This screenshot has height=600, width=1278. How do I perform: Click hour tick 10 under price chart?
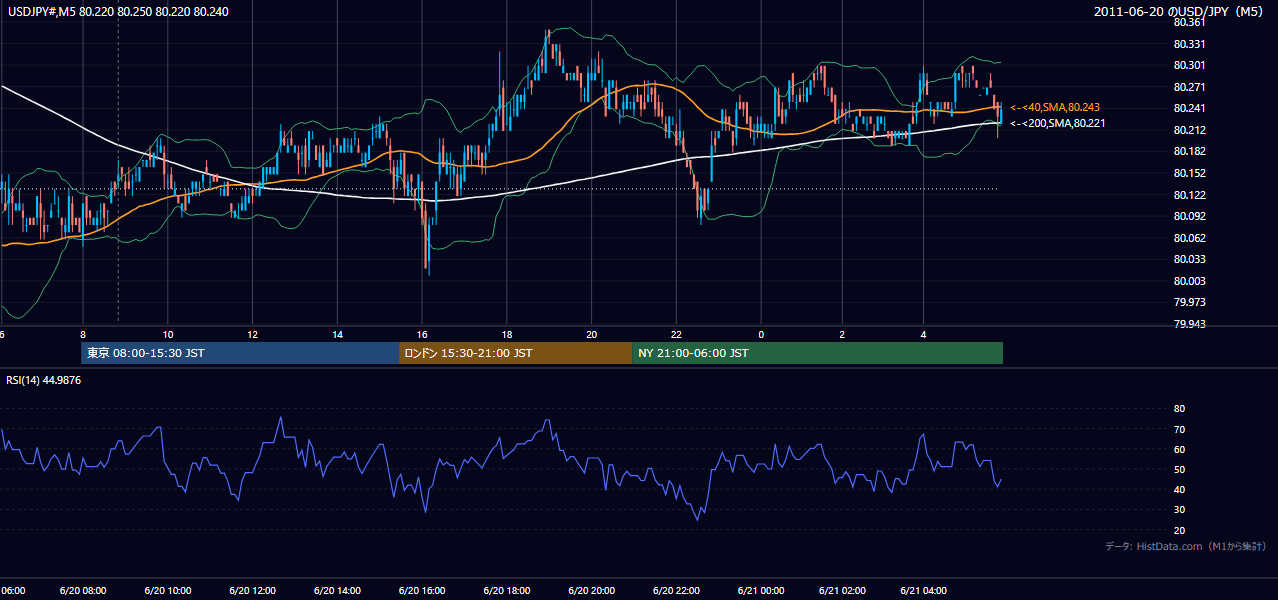(x=168, y=335)
